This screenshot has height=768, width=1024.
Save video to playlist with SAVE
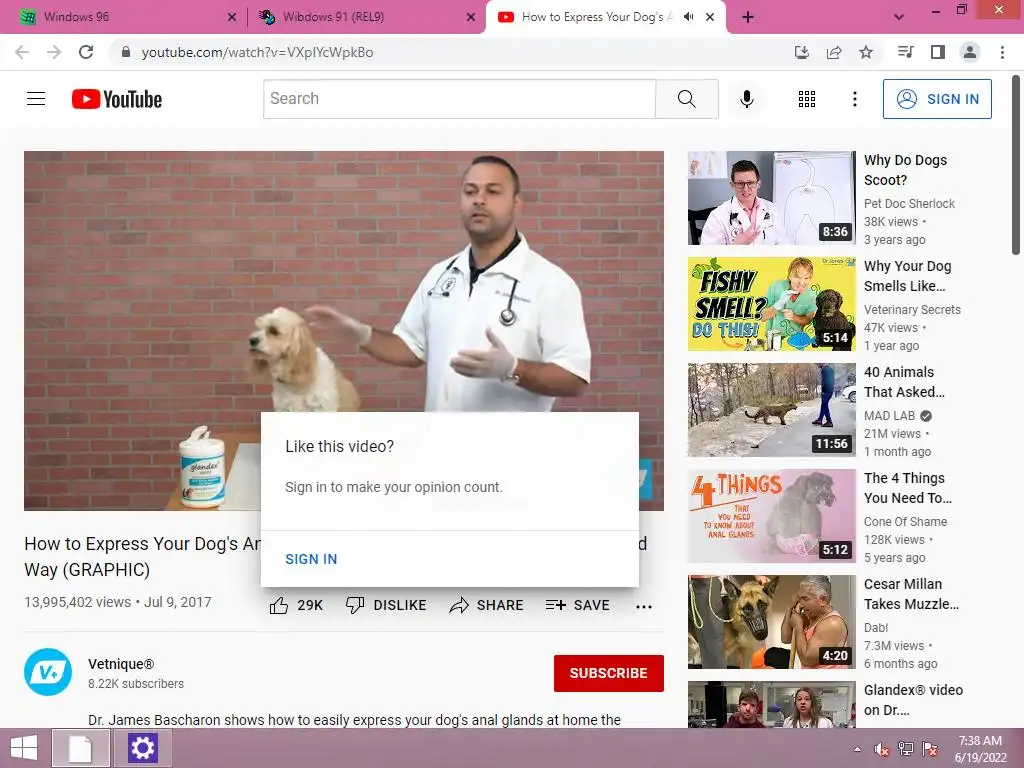point(577,605)
